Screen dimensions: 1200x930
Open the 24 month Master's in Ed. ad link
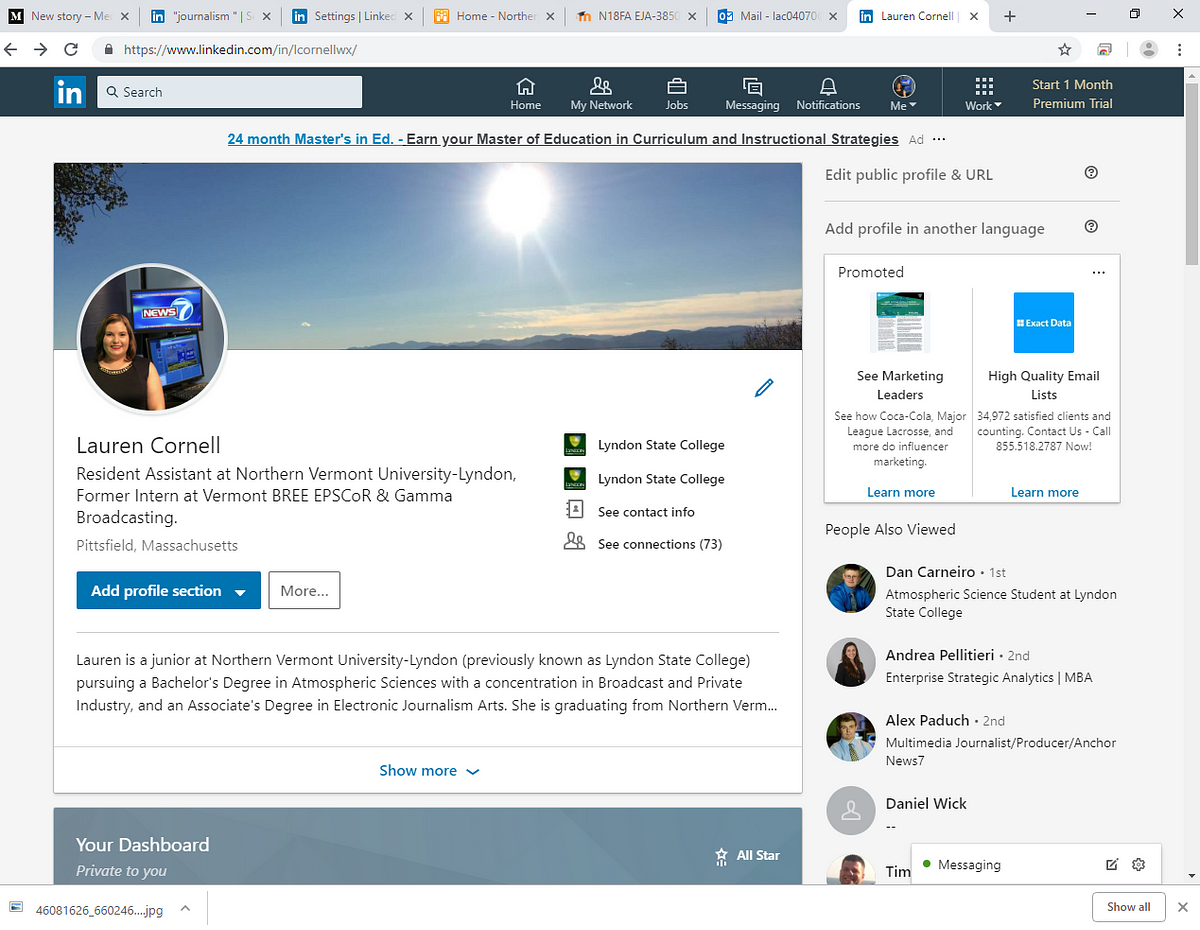point(563,139)
